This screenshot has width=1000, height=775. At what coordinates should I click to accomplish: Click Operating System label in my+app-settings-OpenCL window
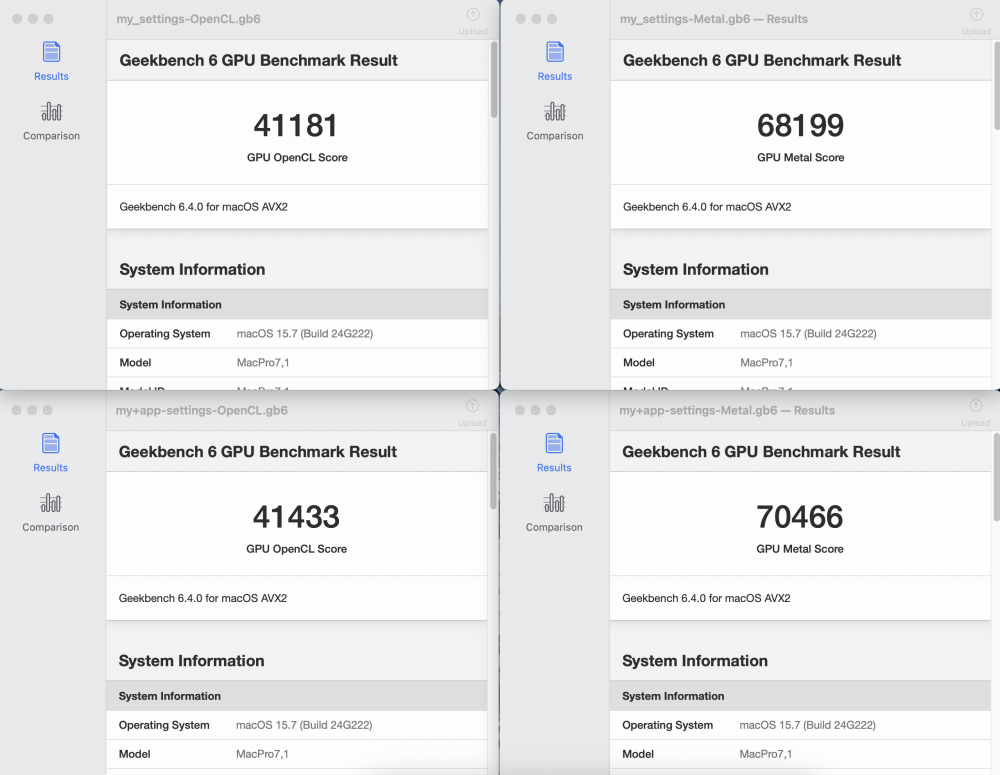tap(164, 725)
